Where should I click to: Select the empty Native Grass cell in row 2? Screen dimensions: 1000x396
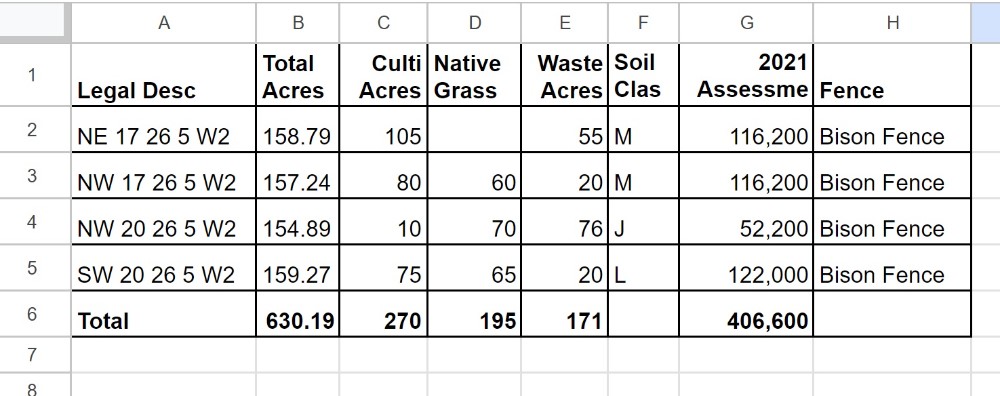474,129
